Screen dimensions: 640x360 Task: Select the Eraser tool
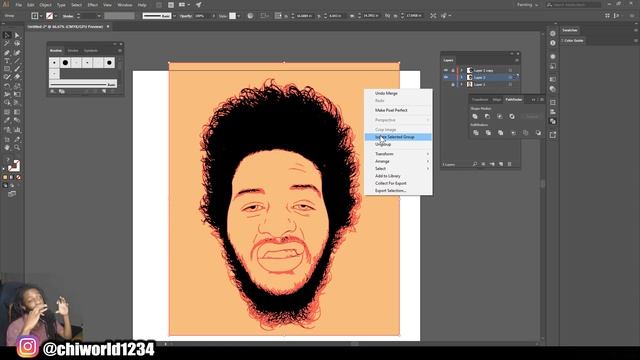pyautogui.click(x=17, y=77)
